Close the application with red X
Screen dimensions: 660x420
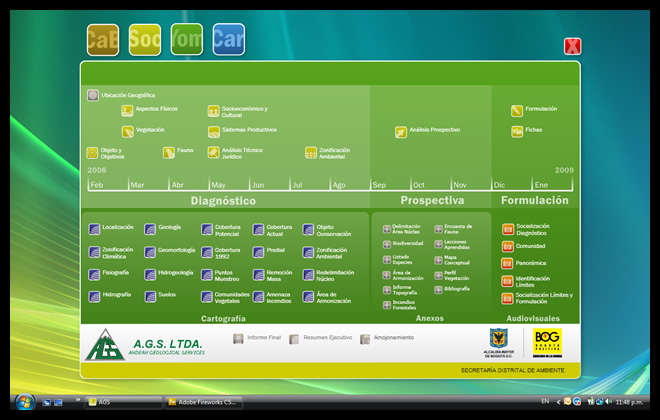[572, 46]
